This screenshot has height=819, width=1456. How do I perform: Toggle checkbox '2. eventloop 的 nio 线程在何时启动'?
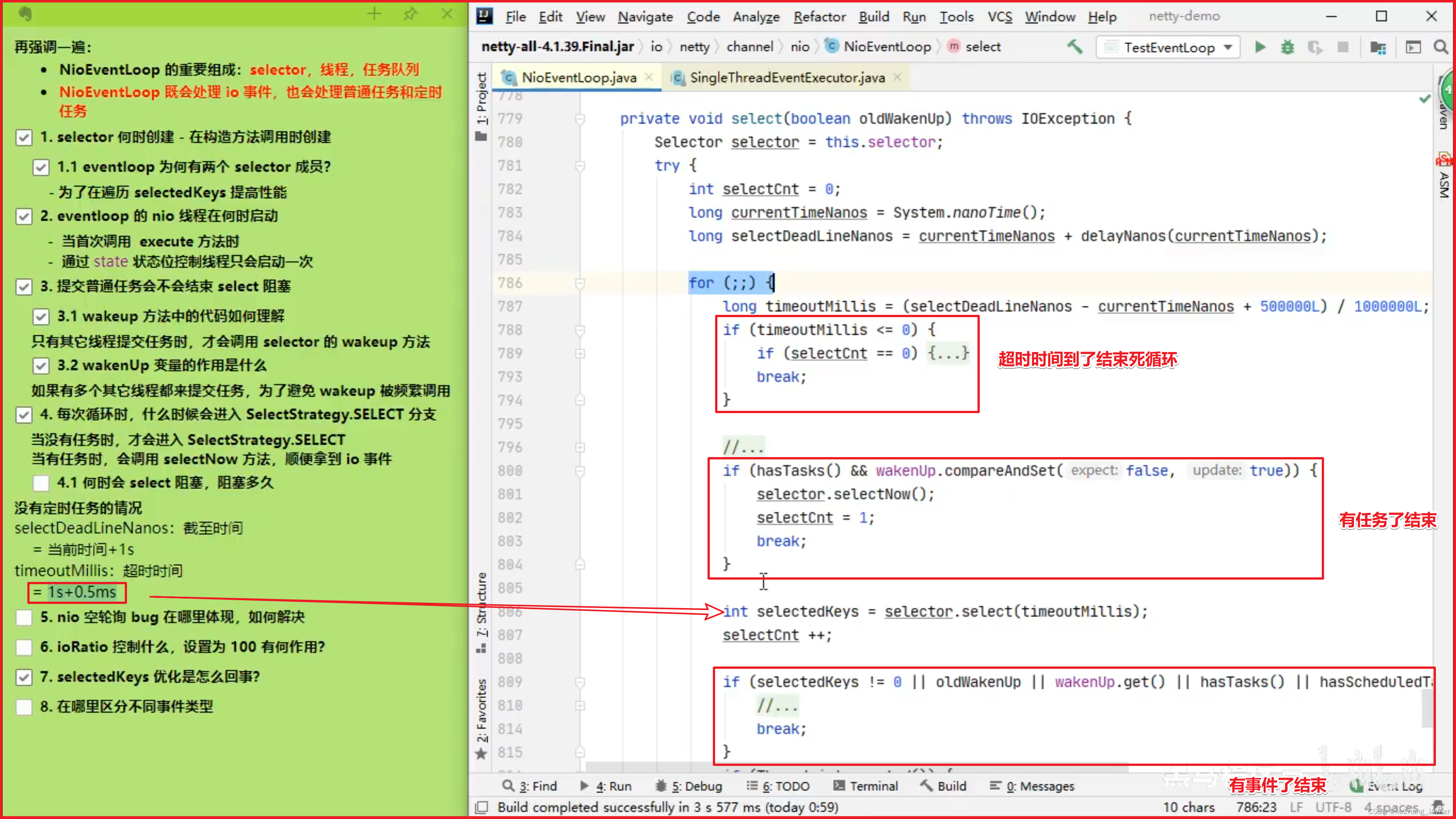tap(24, 217)
